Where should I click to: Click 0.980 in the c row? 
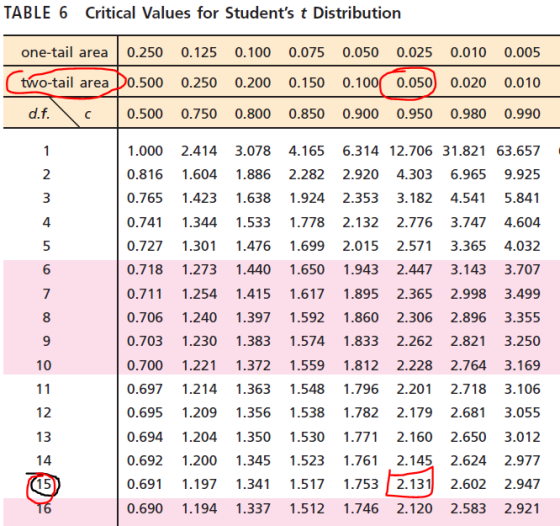(x=468, y=114)
